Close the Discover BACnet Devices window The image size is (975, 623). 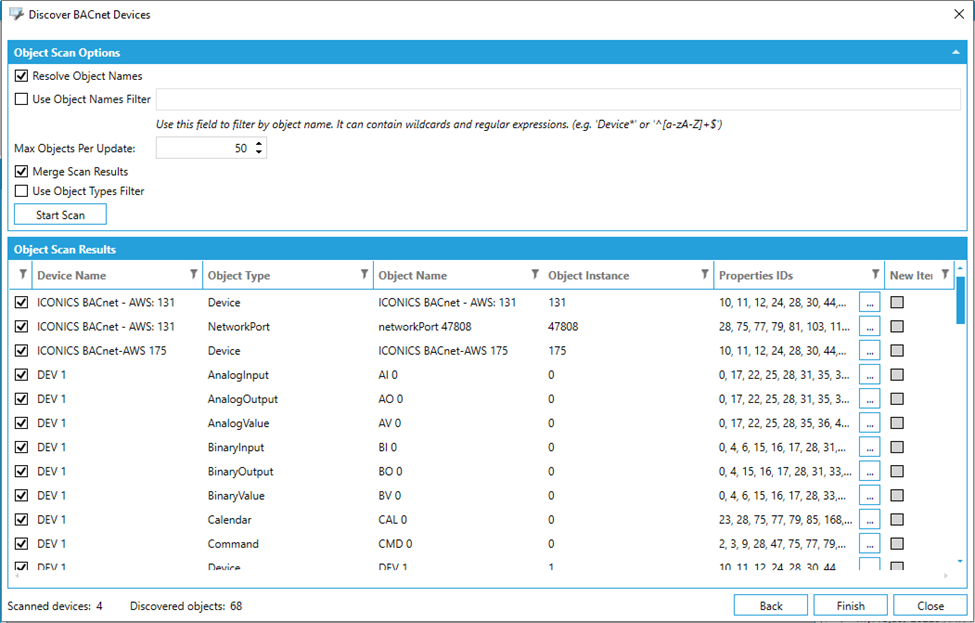pyautogui.click(x=959, y=14)
